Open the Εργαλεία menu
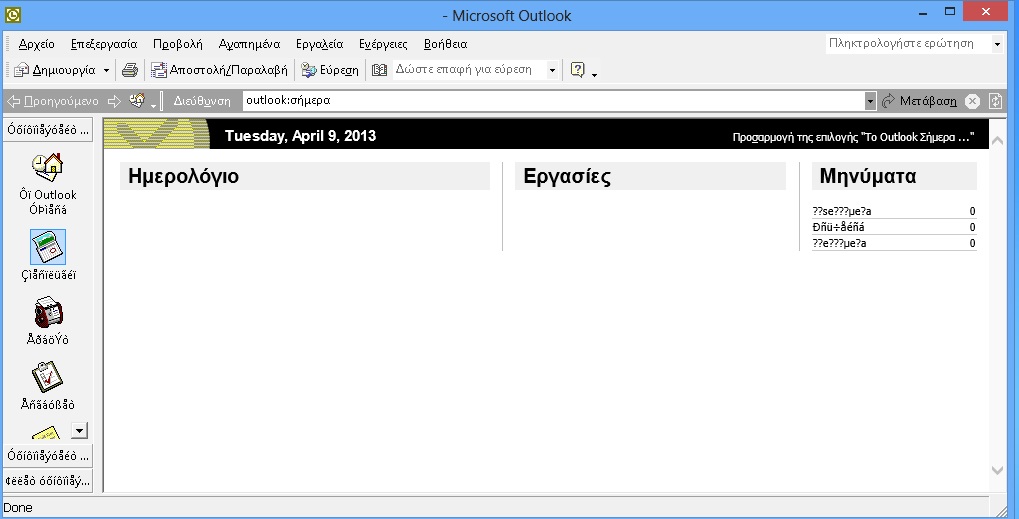1019x519 pixels. [319, 44]
